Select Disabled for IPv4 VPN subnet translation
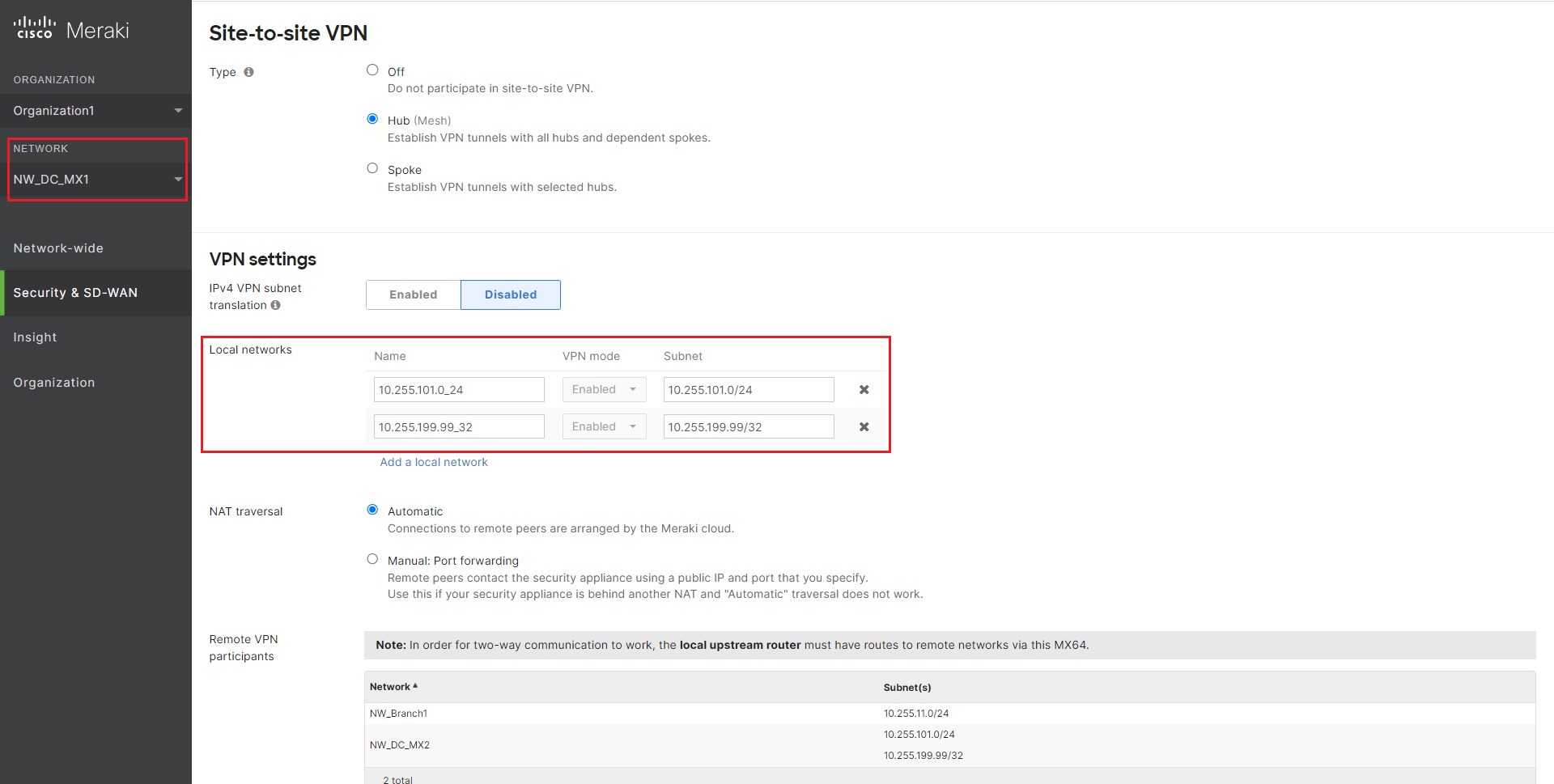This screenshot has width=1554, height=784. pyautogui.click(x=510, y=295)
